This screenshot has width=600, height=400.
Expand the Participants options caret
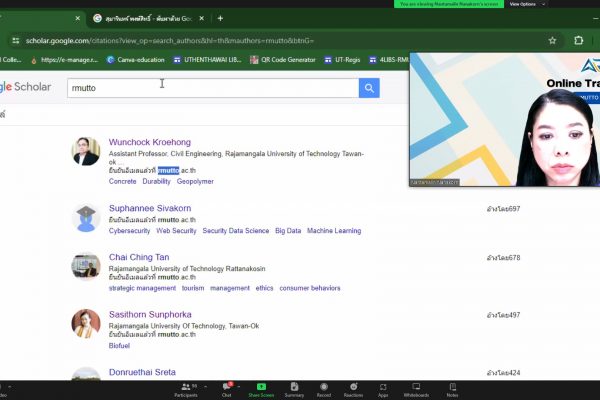tap(205, 387)
